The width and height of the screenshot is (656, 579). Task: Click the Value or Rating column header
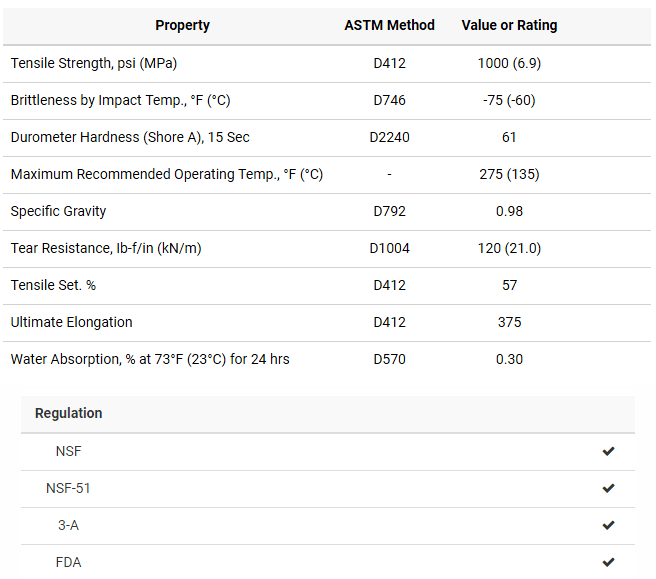pos(509,25)
